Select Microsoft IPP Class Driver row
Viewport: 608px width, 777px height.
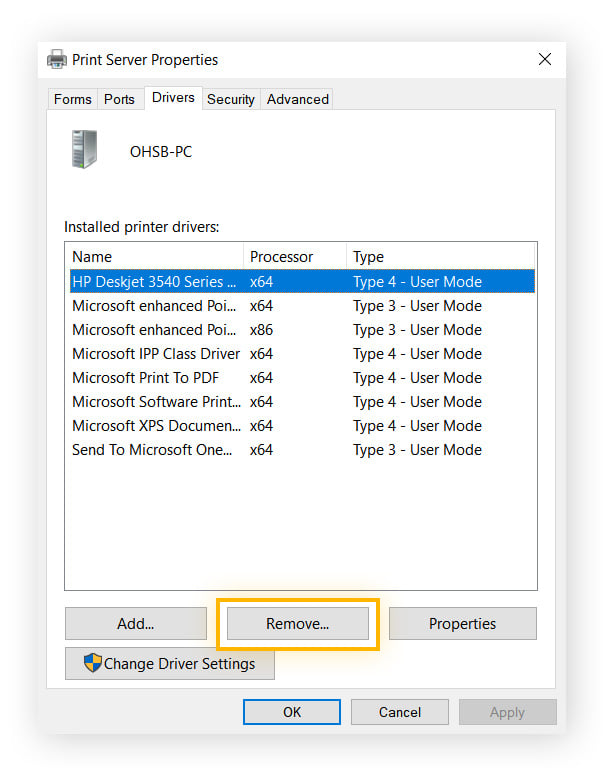coord(156,354)
